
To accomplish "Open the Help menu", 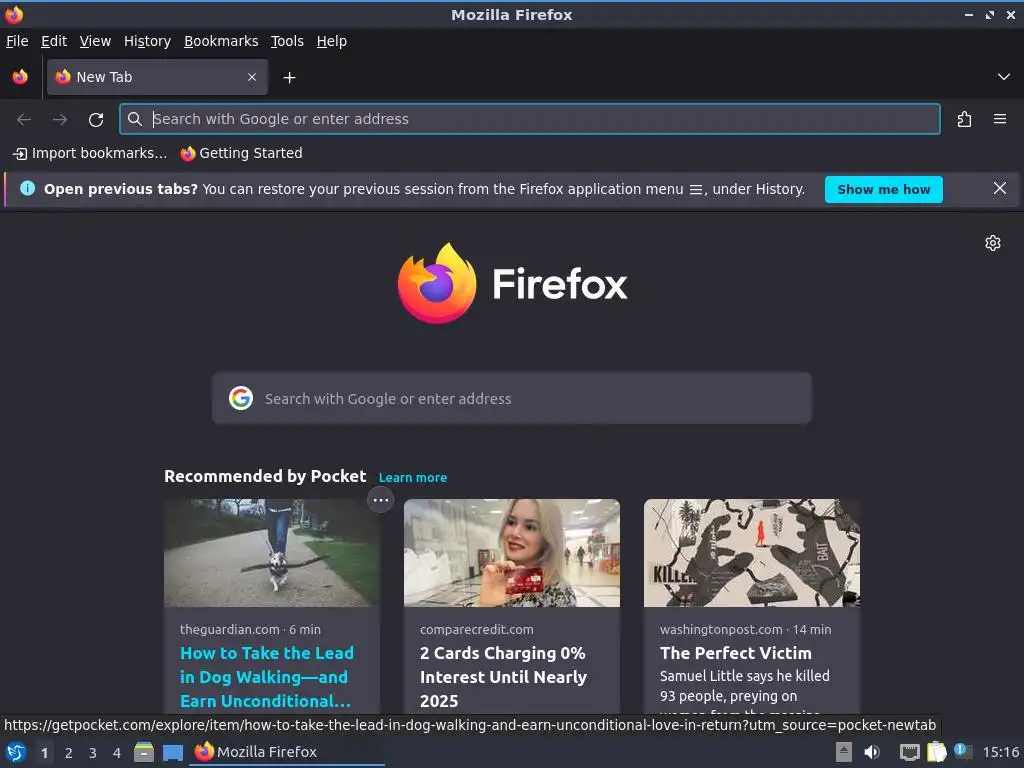I will (x=332, y=41).
